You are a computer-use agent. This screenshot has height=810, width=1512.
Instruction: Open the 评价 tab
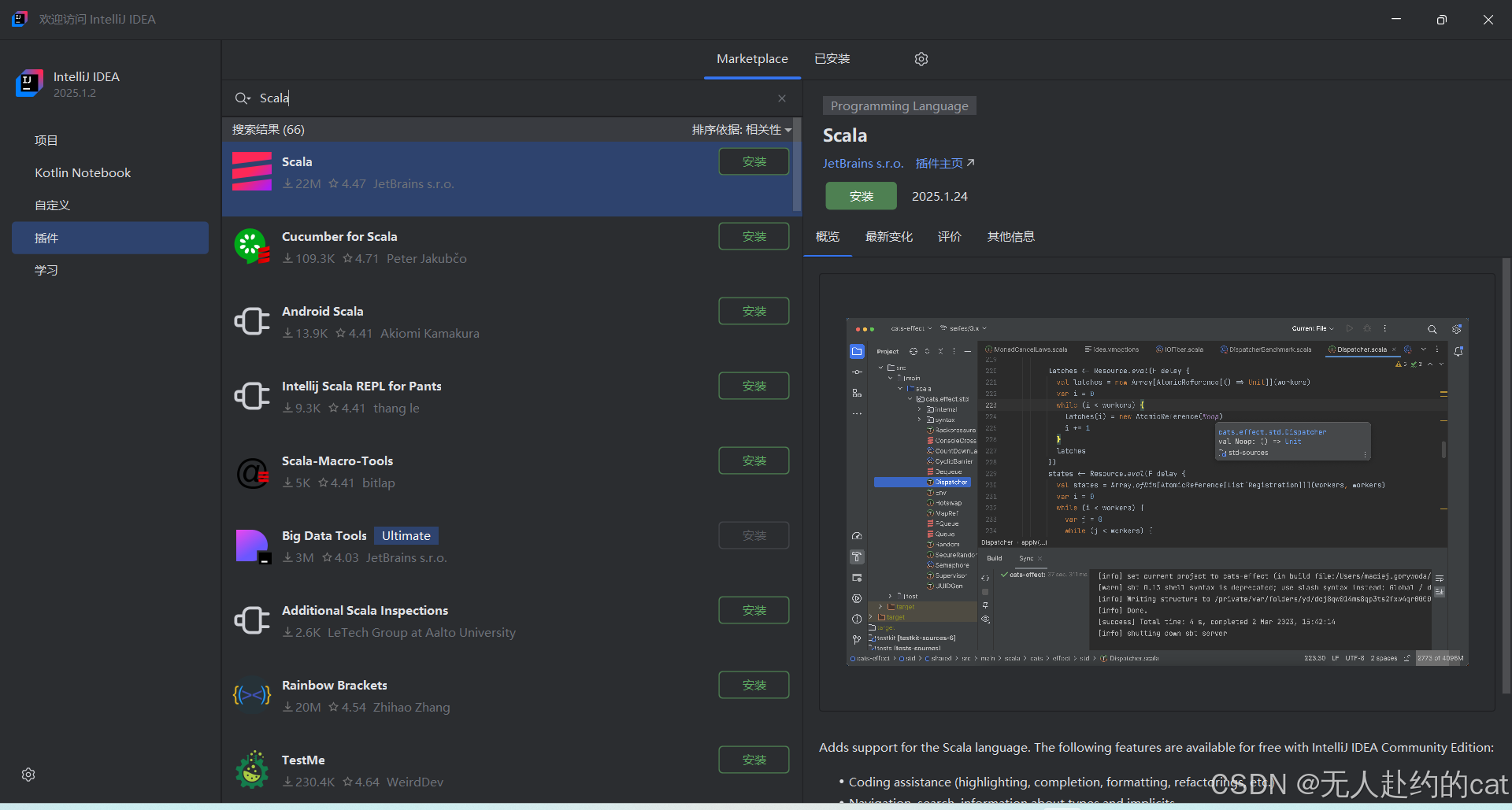(x=950, y=237)
